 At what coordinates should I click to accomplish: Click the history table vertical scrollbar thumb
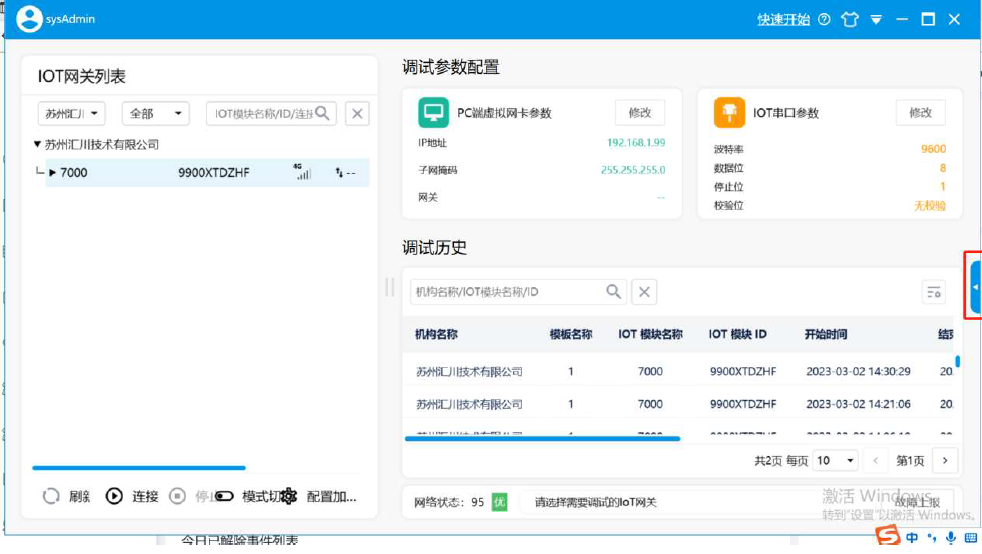pyautogui.click(x=958, y=361)
